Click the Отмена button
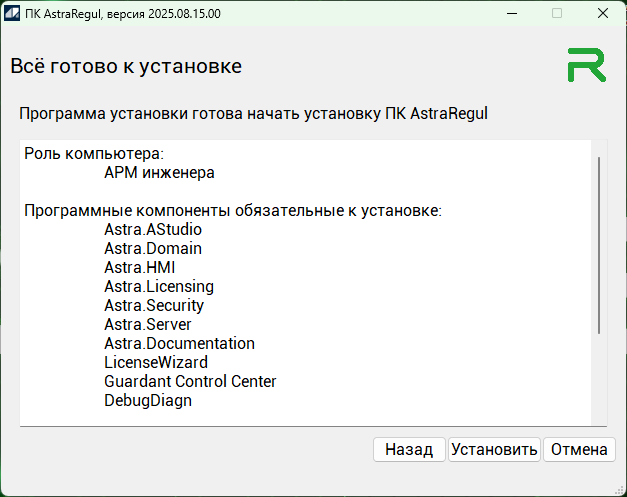This screenshot has width=627, height=497. pos(579,450)
